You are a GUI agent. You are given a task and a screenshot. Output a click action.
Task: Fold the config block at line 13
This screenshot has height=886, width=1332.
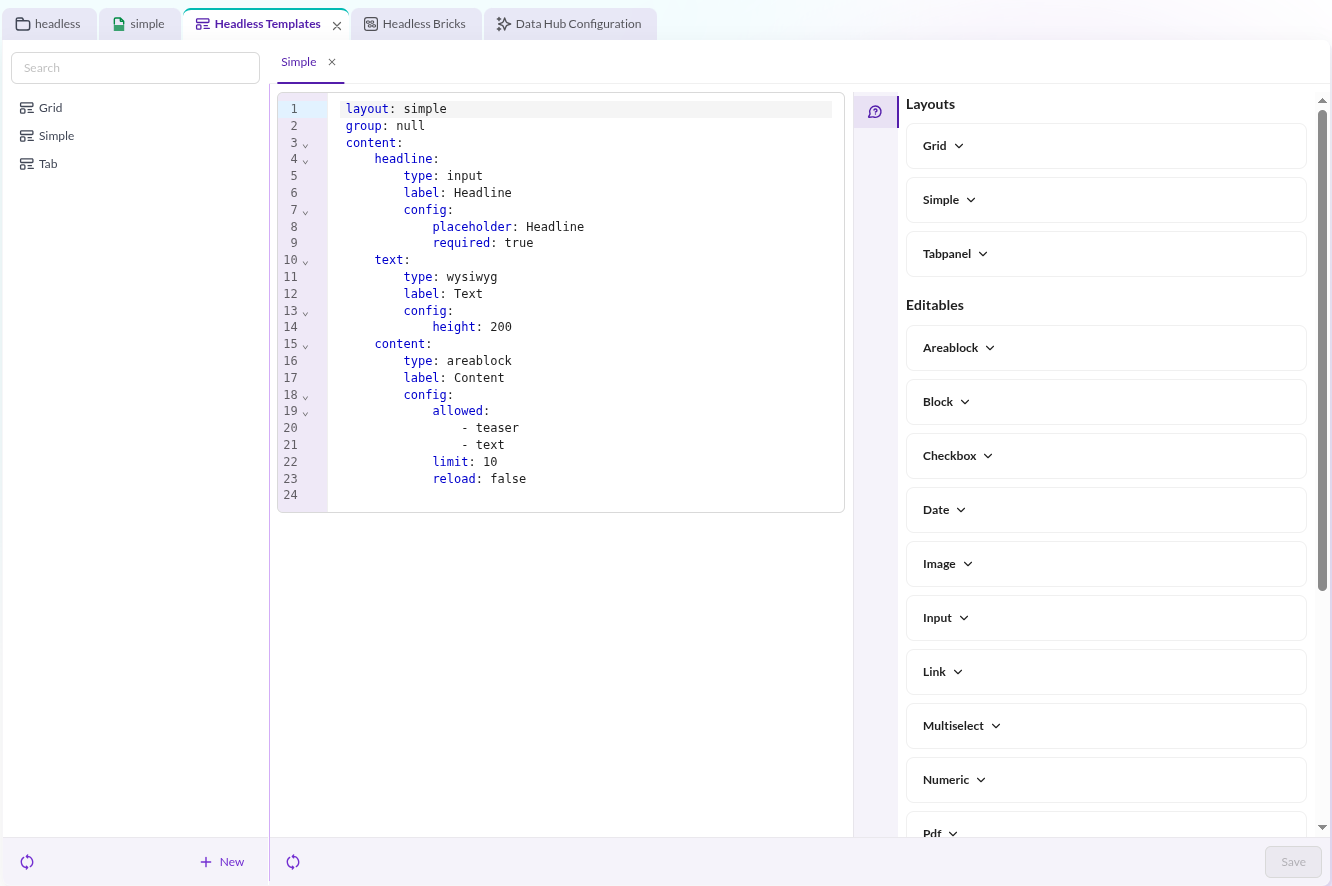click(x=306, y=312)
